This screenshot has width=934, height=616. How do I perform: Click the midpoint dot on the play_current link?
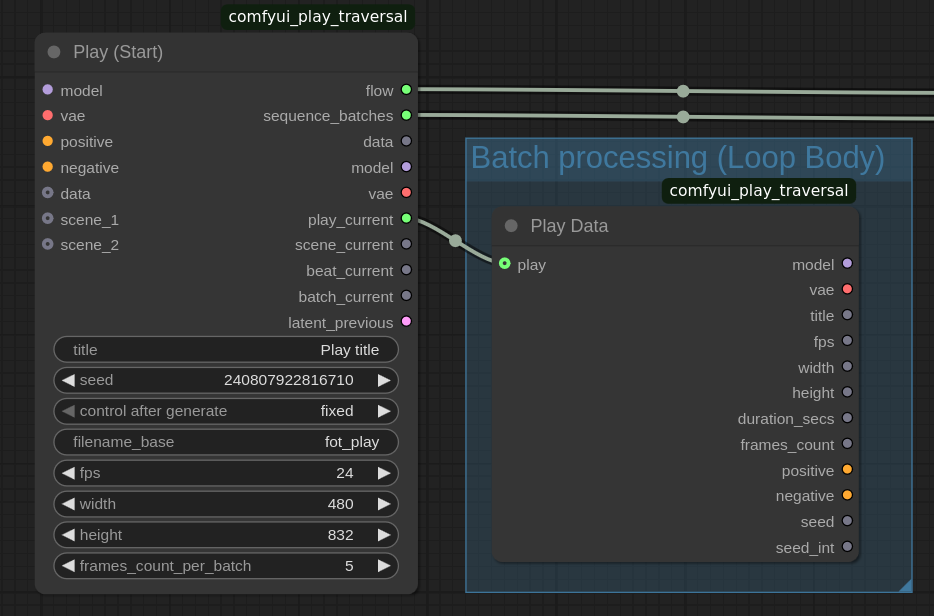tap(456, 241)
